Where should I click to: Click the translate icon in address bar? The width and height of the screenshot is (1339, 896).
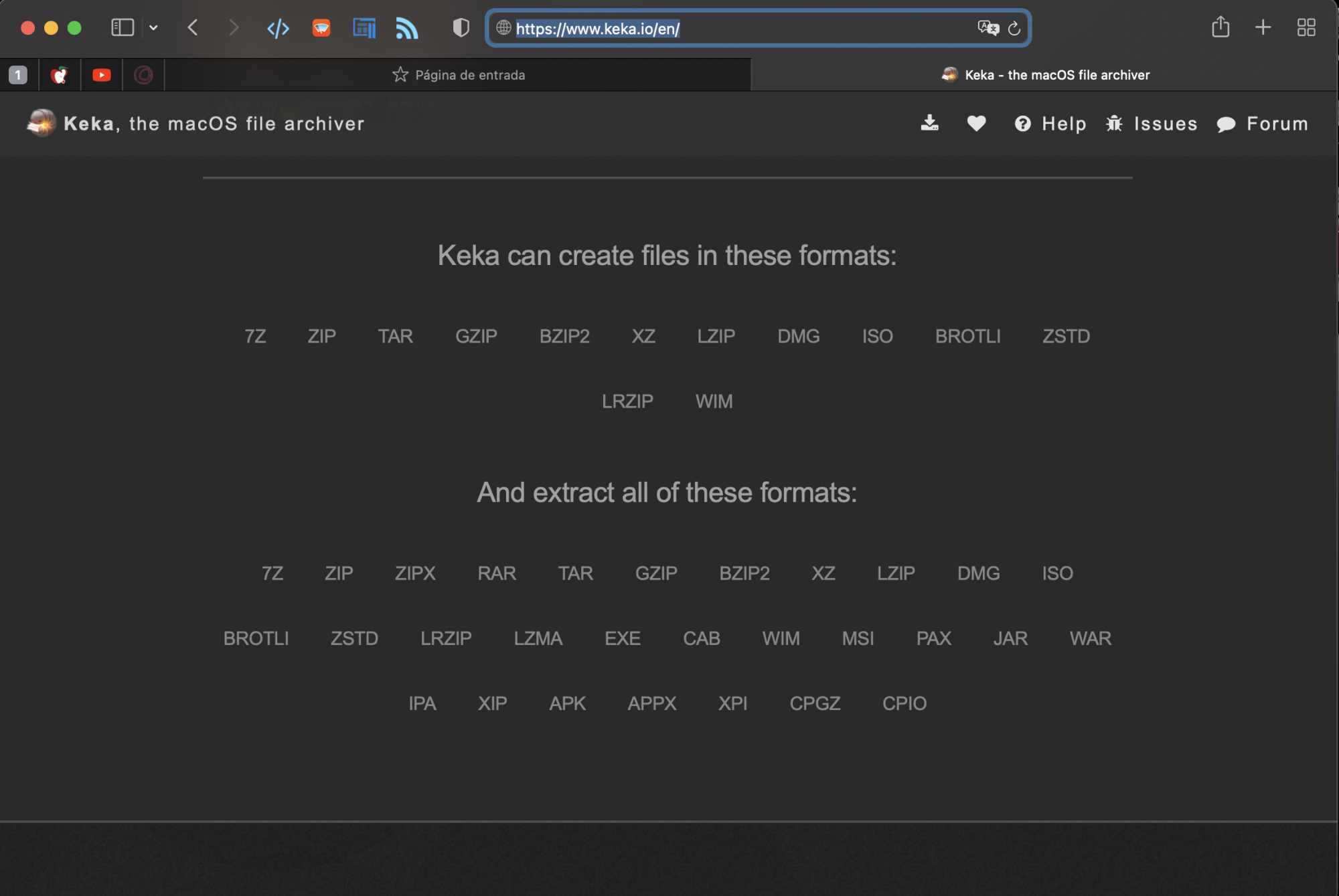click(x=988, y=28)
